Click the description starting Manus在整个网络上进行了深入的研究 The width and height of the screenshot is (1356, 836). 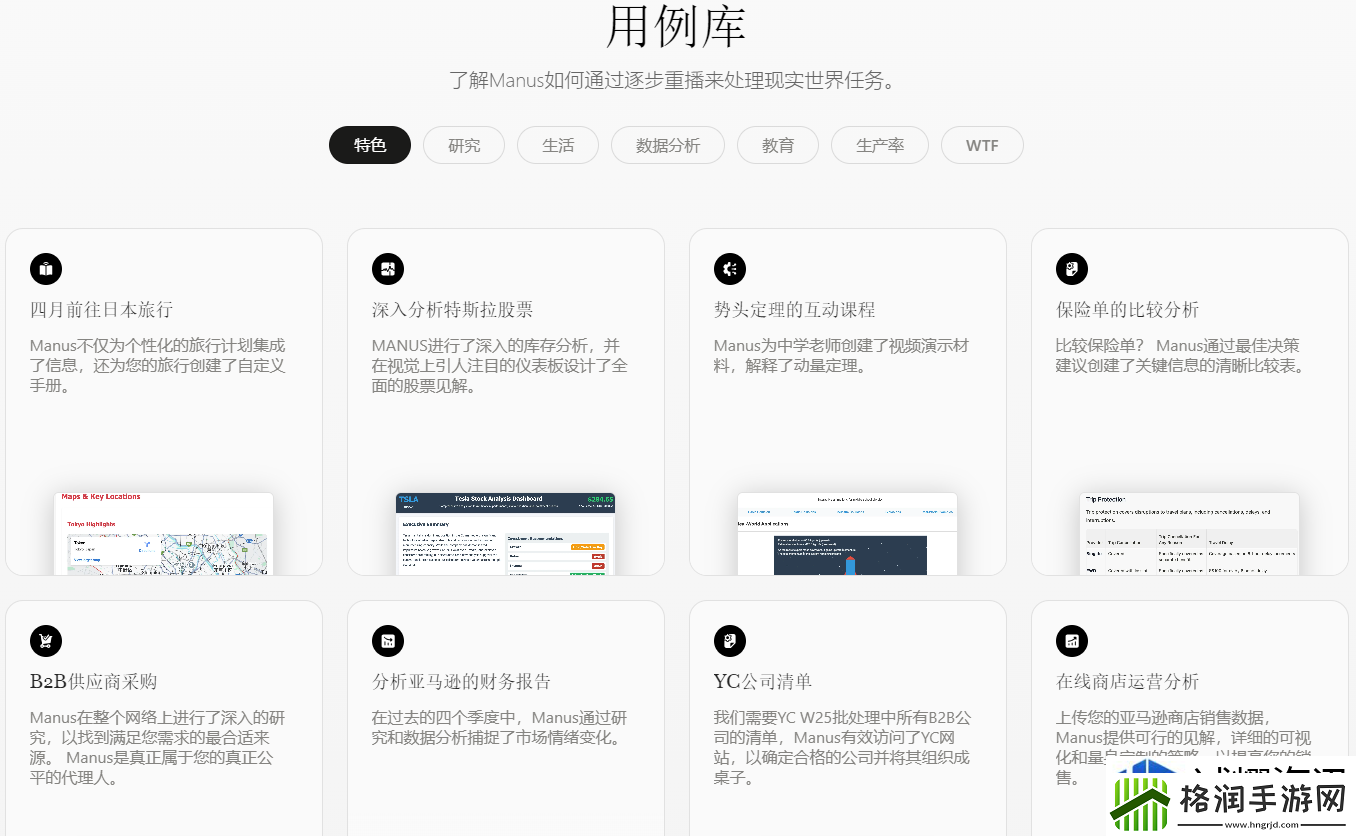pyautogui.click(x=157, y=748)
